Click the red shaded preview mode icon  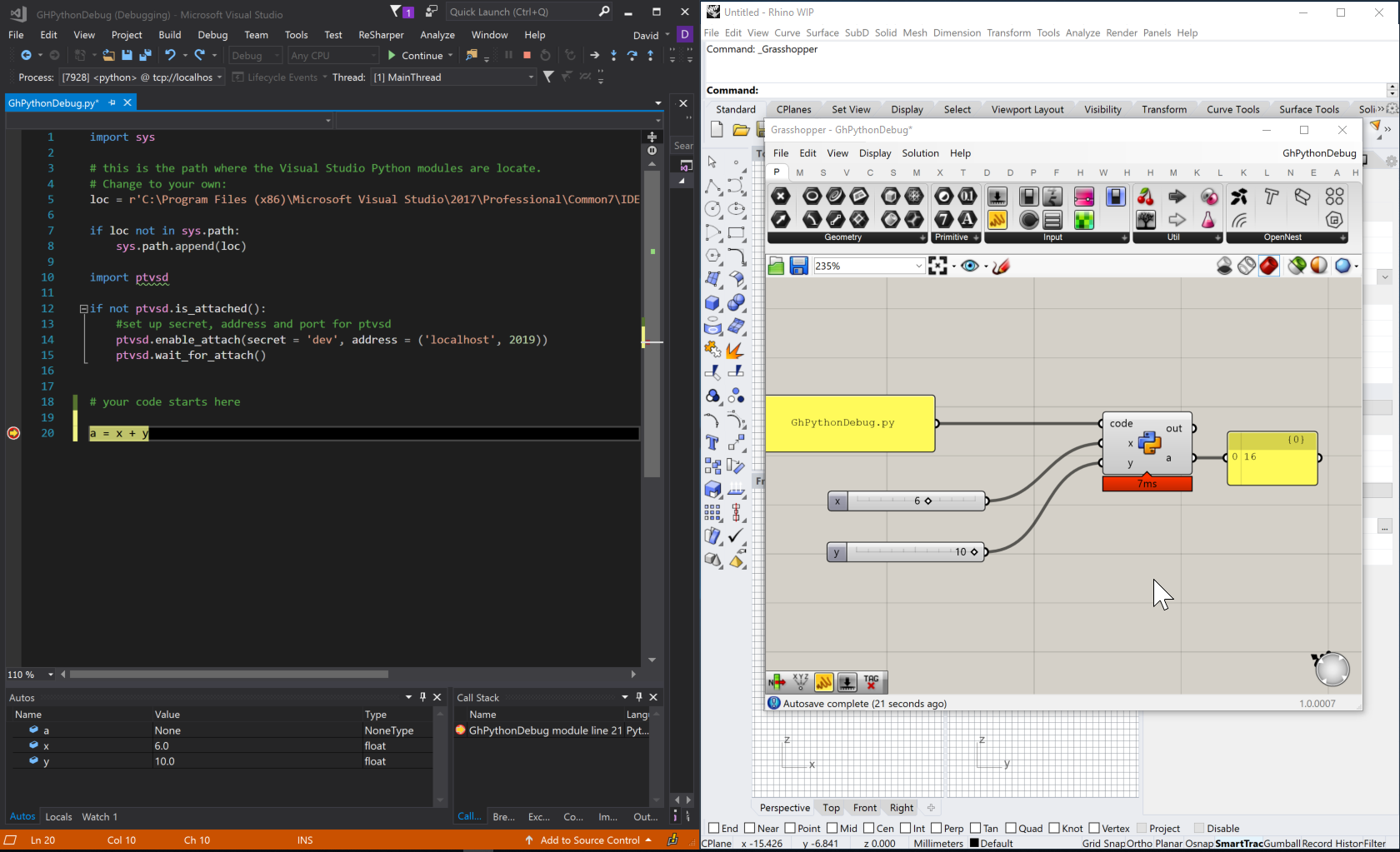pyautogui.click(x=1268, y=266)
